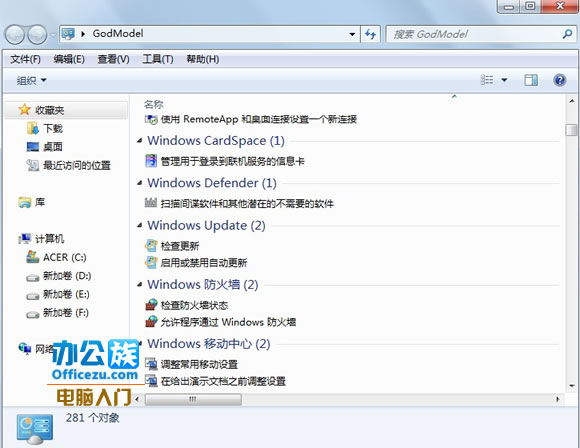The width and height of the screenshot is (580, 448).
Task: Click the drive icon for 新加卷 (F:)
Action: (x=33, y=314)
